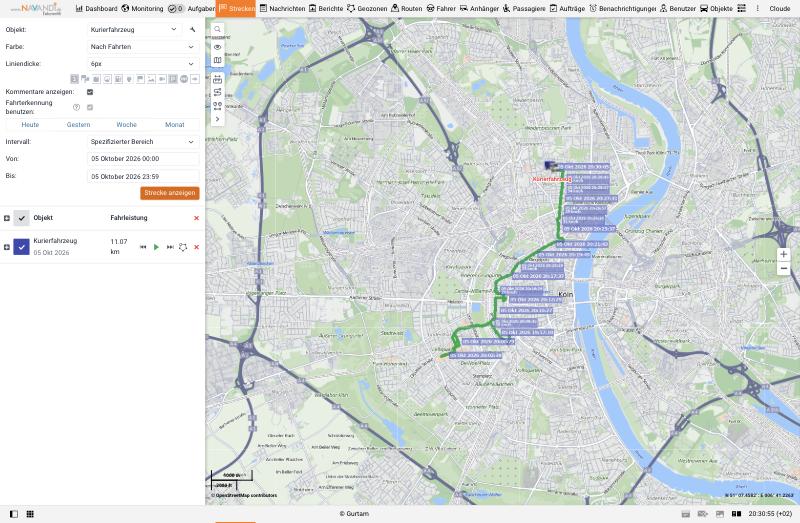Toggle the left panel layout icon in bottom bar
800x523 pixels.
coord(14,514)
